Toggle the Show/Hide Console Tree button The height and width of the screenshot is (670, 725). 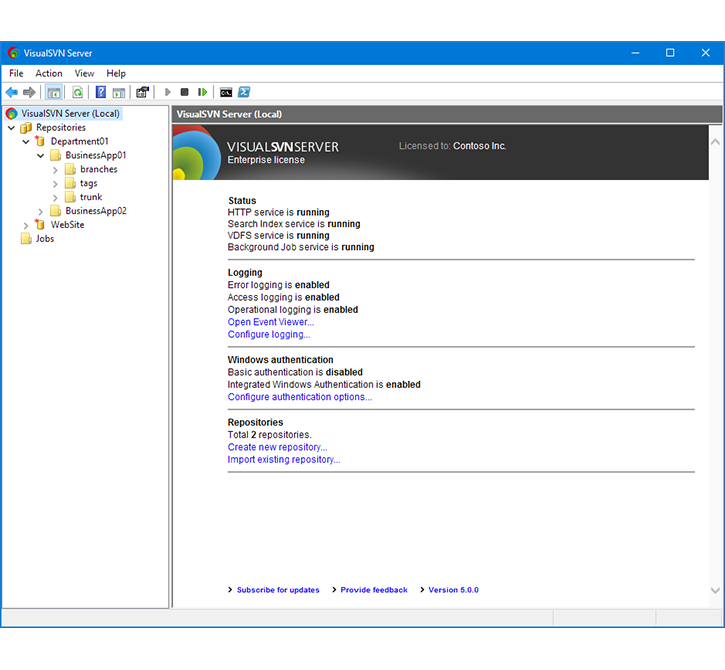click(54, 92)
